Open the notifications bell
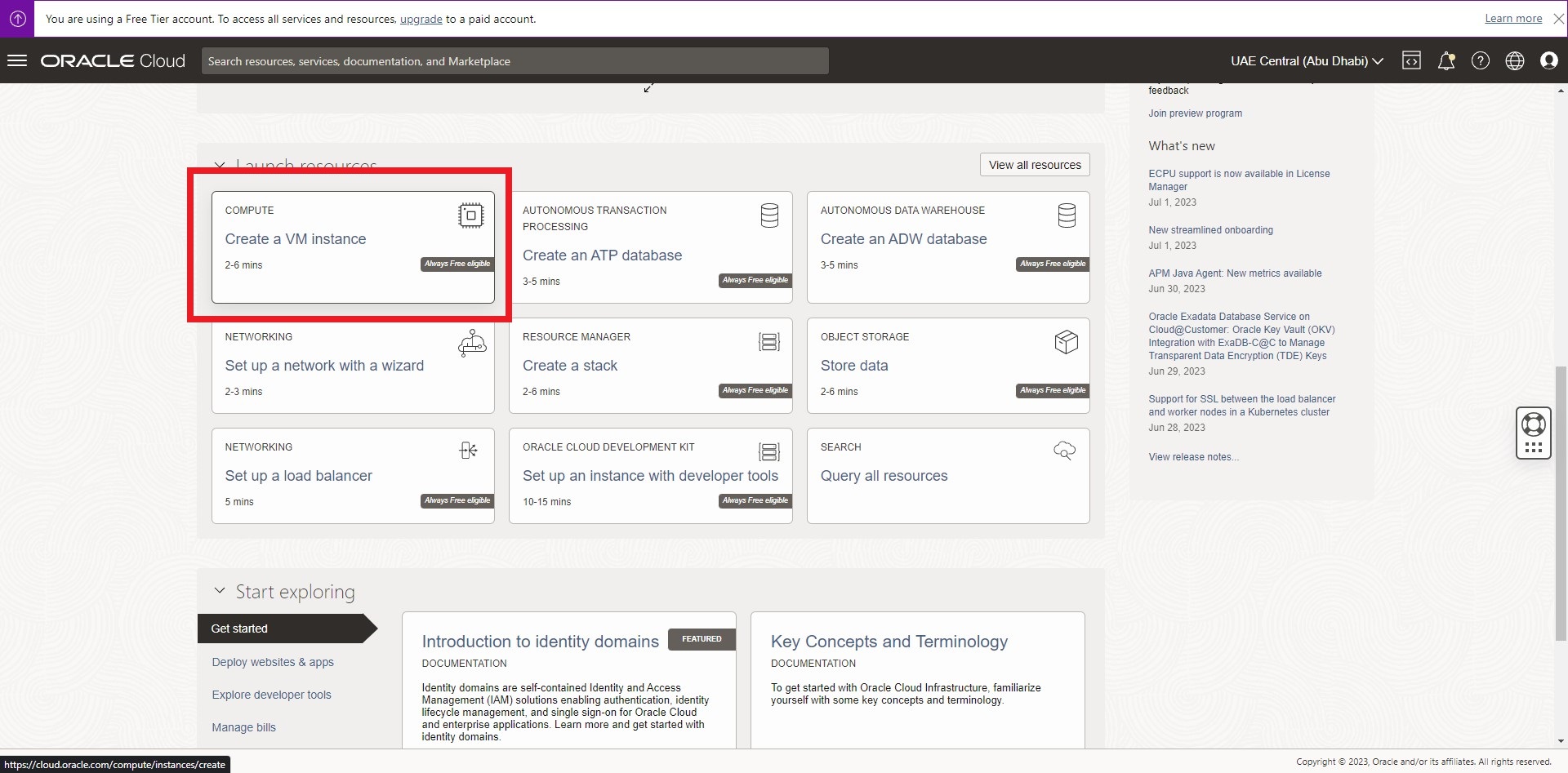 tap(1446, 60)
